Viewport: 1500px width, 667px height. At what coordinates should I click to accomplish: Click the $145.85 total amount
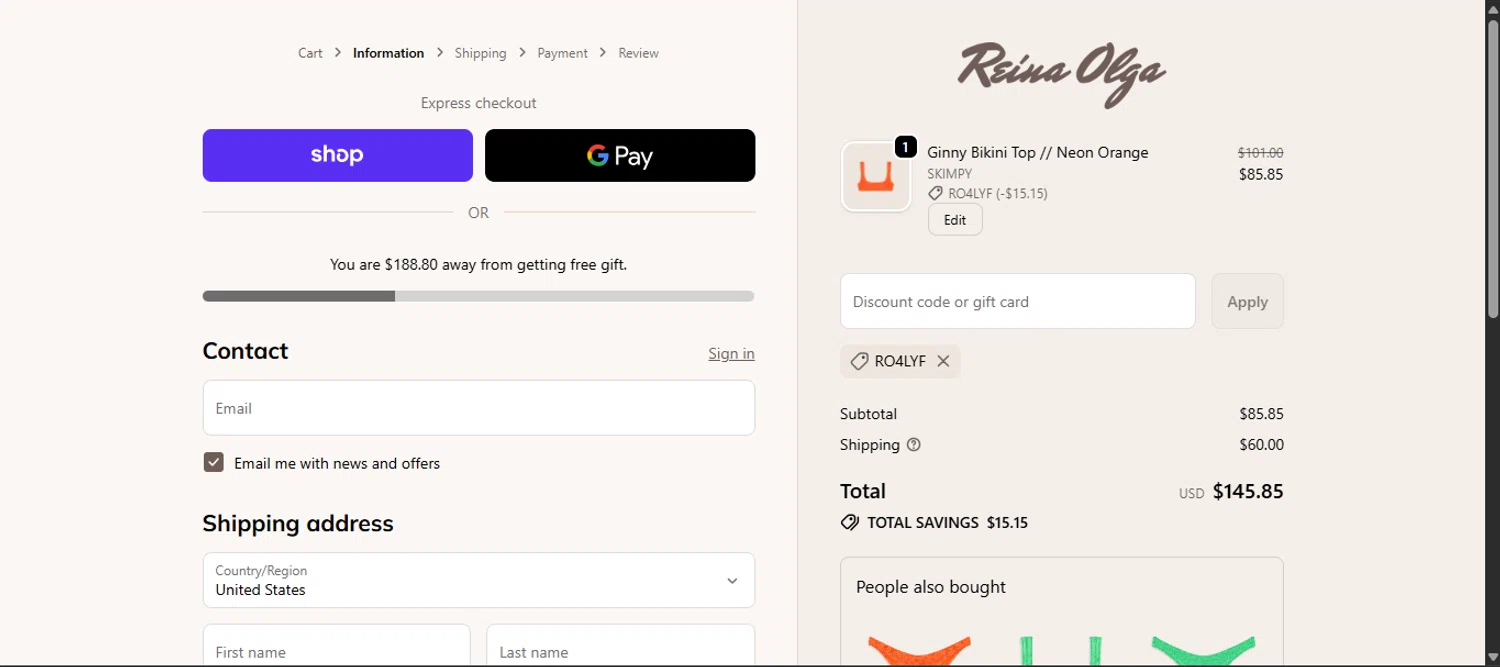tap(1247, 491)
